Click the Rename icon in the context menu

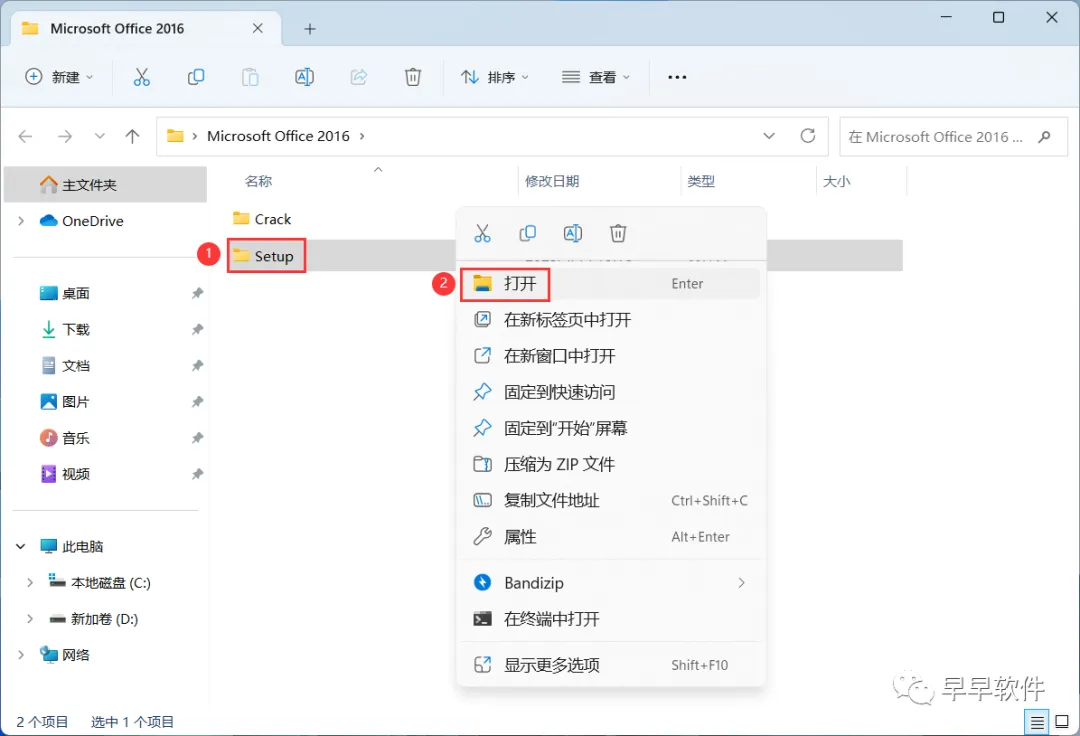tap(573, 233)
